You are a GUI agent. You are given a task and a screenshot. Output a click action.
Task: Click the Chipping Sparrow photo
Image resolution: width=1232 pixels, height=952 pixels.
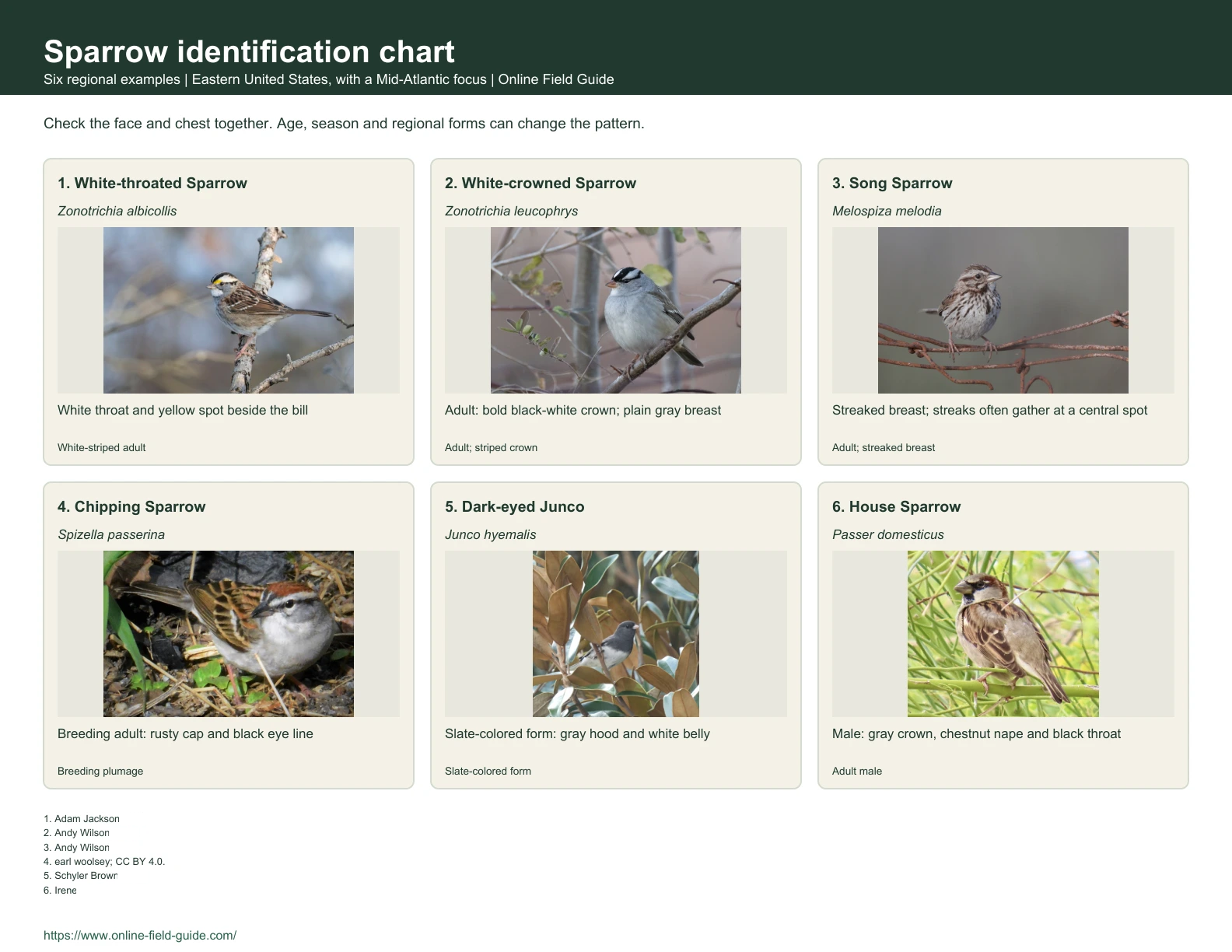229,634
